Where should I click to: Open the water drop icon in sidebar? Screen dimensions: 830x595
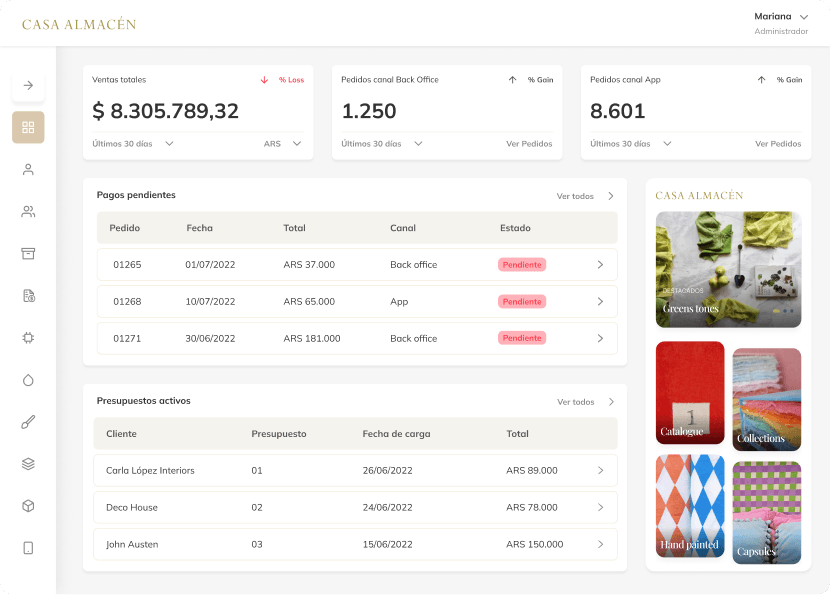coord(28,380)
